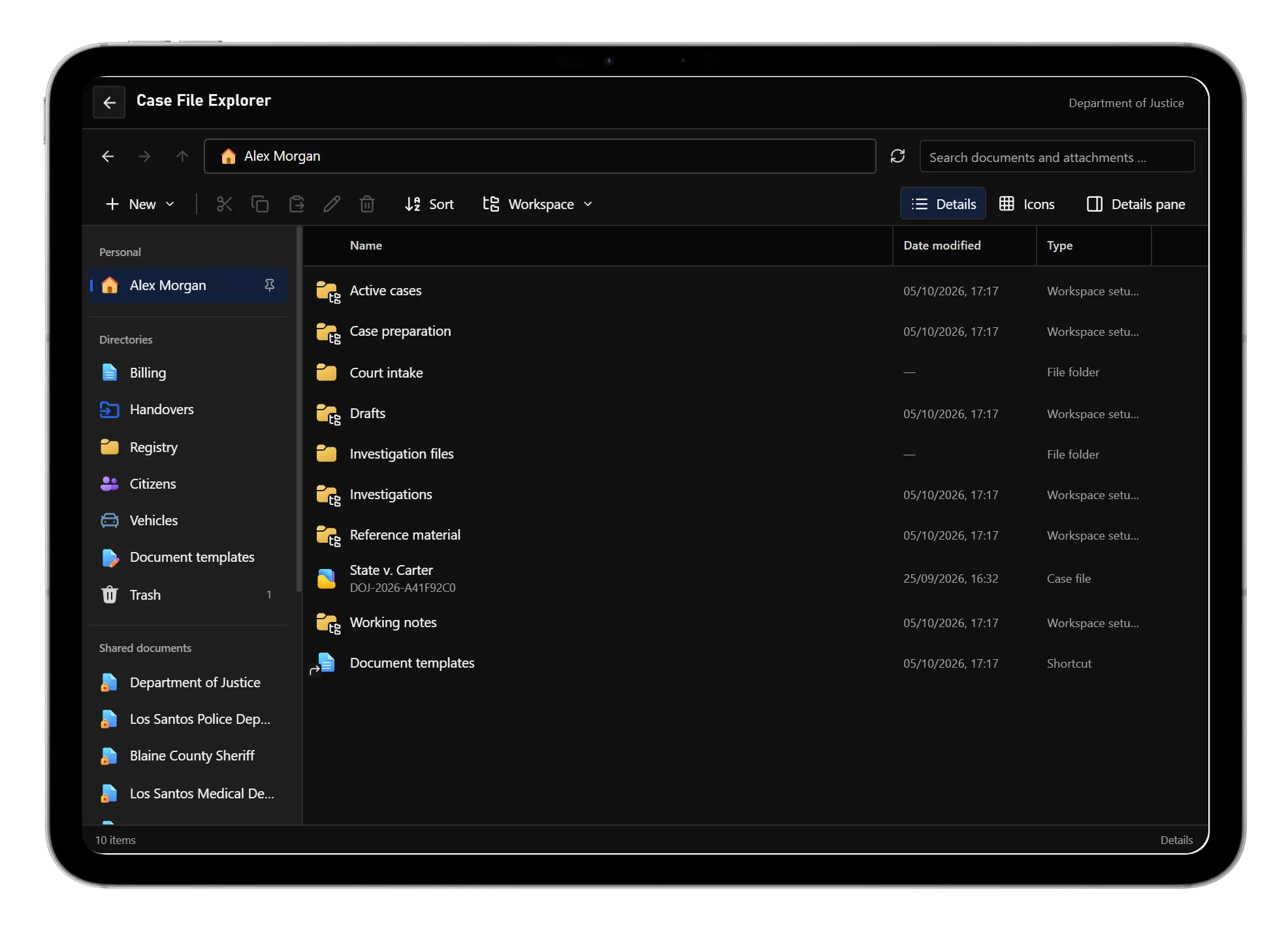Click the Alex Morgan address bar
Screen dimensions: 1288x929
539,156
